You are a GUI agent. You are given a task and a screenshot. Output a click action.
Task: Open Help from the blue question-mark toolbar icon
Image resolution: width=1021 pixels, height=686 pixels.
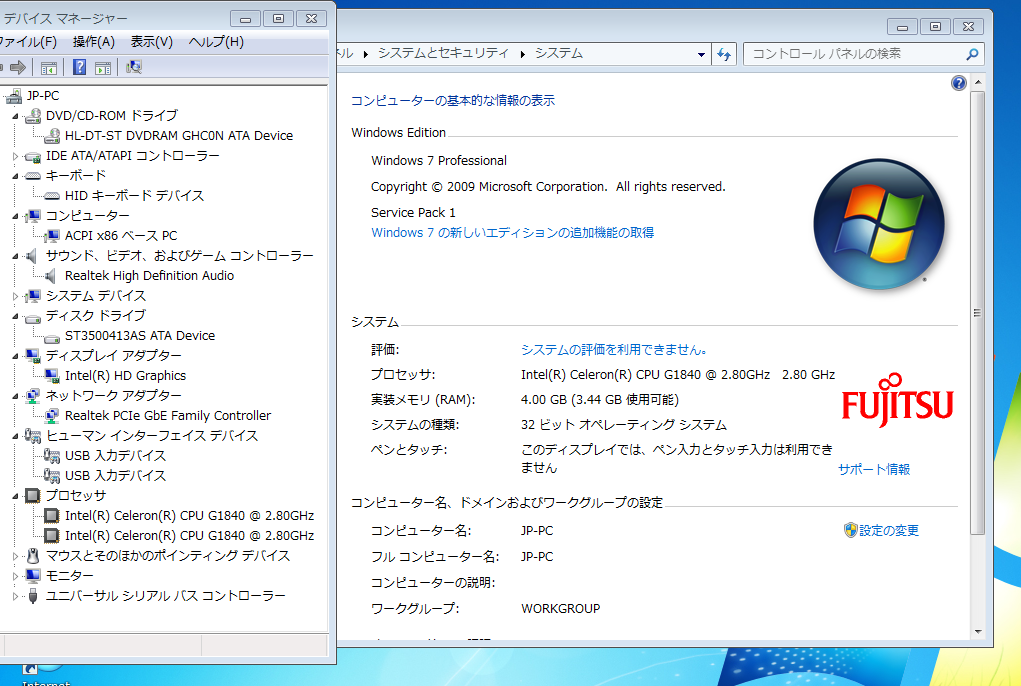click(x=79, y=67)
